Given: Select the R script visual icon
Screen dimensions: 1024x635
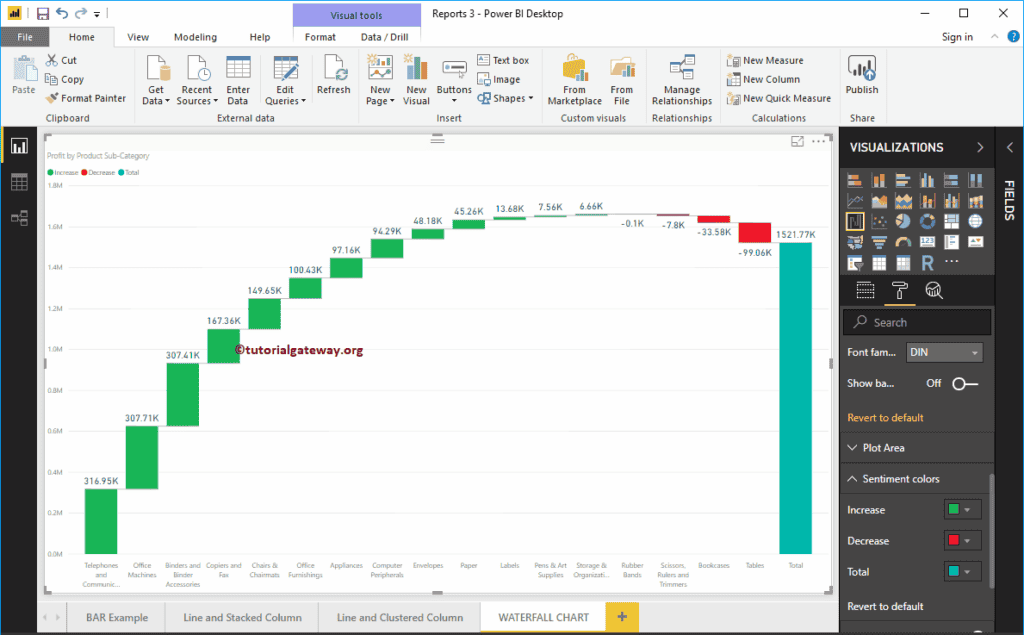Looking at the screenshot, I should coord(928,263).
